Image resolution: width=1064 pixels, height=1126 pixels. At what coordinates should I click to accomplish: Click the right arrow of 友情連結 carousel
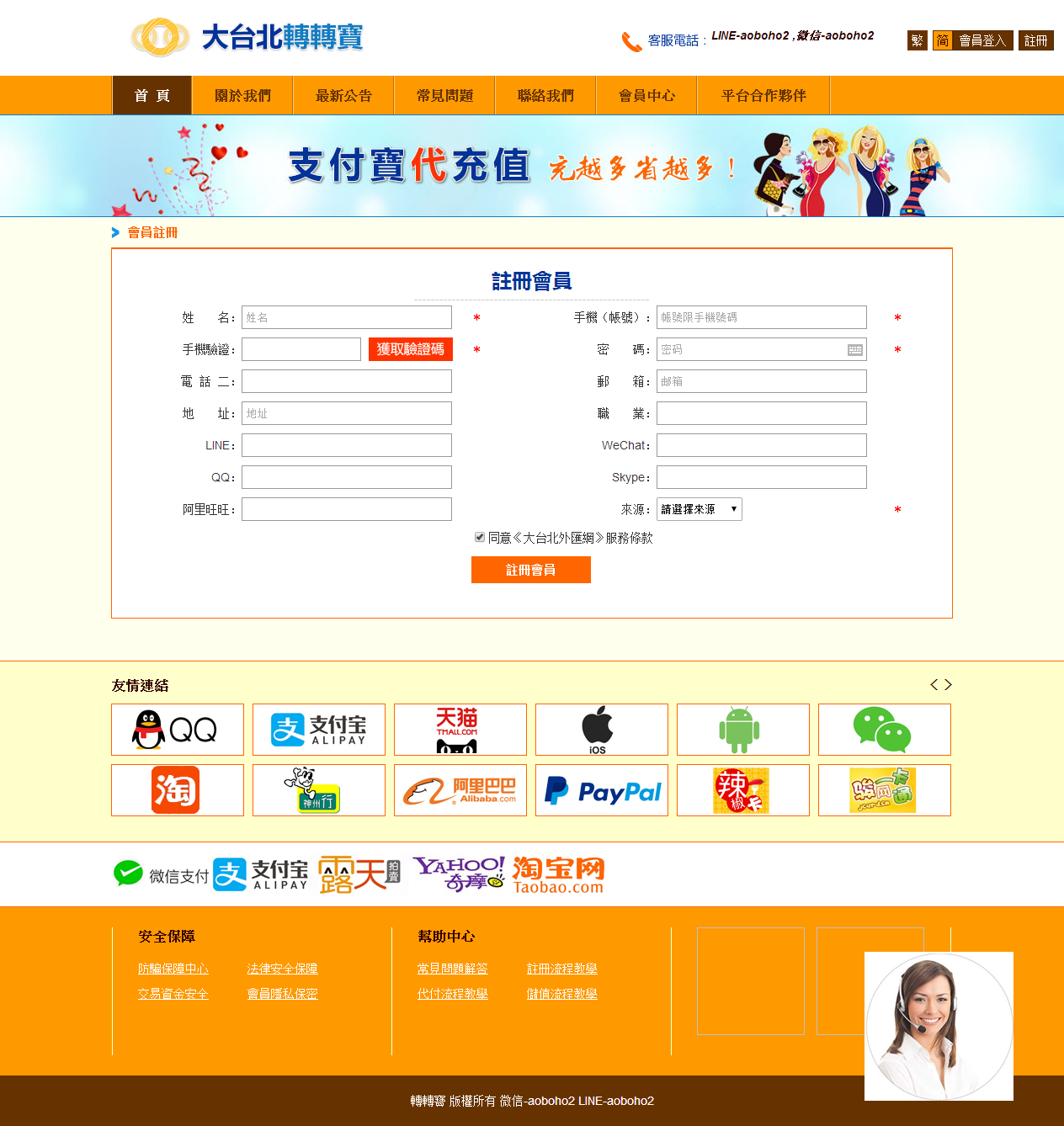pyautogui.click(x=949, y=684)
